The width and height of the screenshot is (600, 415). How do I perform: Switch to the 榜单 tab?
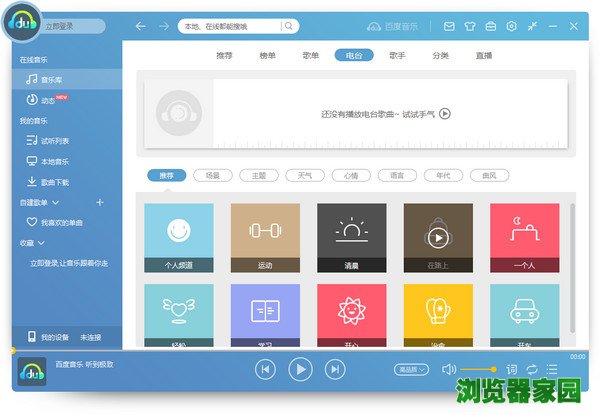click(x=268, y=55)
